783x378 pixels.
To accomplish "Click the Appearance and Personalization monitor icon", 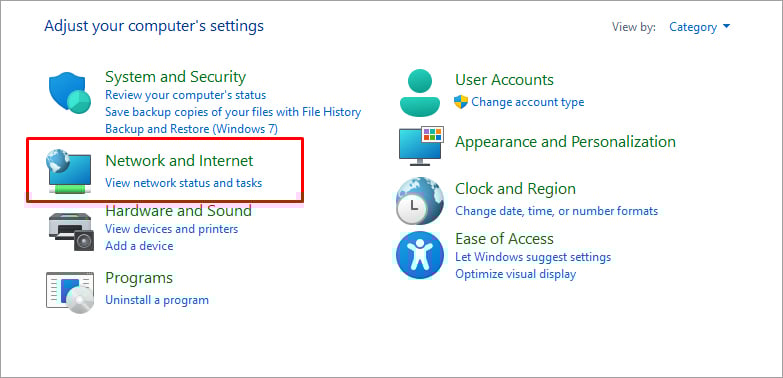I will pyautogui.click(x=421, y=146).
